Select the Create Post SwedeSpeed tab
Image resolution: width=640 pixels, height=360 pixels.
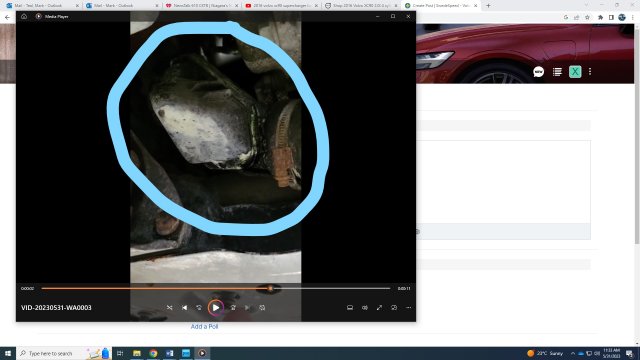pos(440,6)
